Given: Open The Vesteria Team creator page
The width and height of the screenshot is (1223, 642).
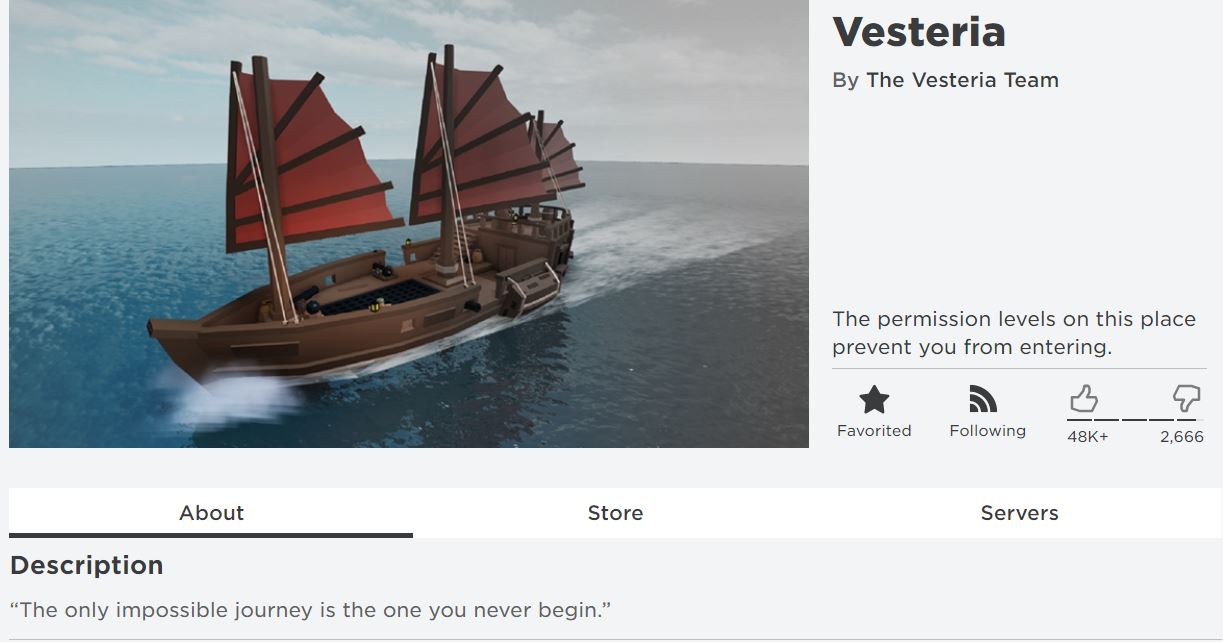Looking at the screenshot, I should pos(962,80).
